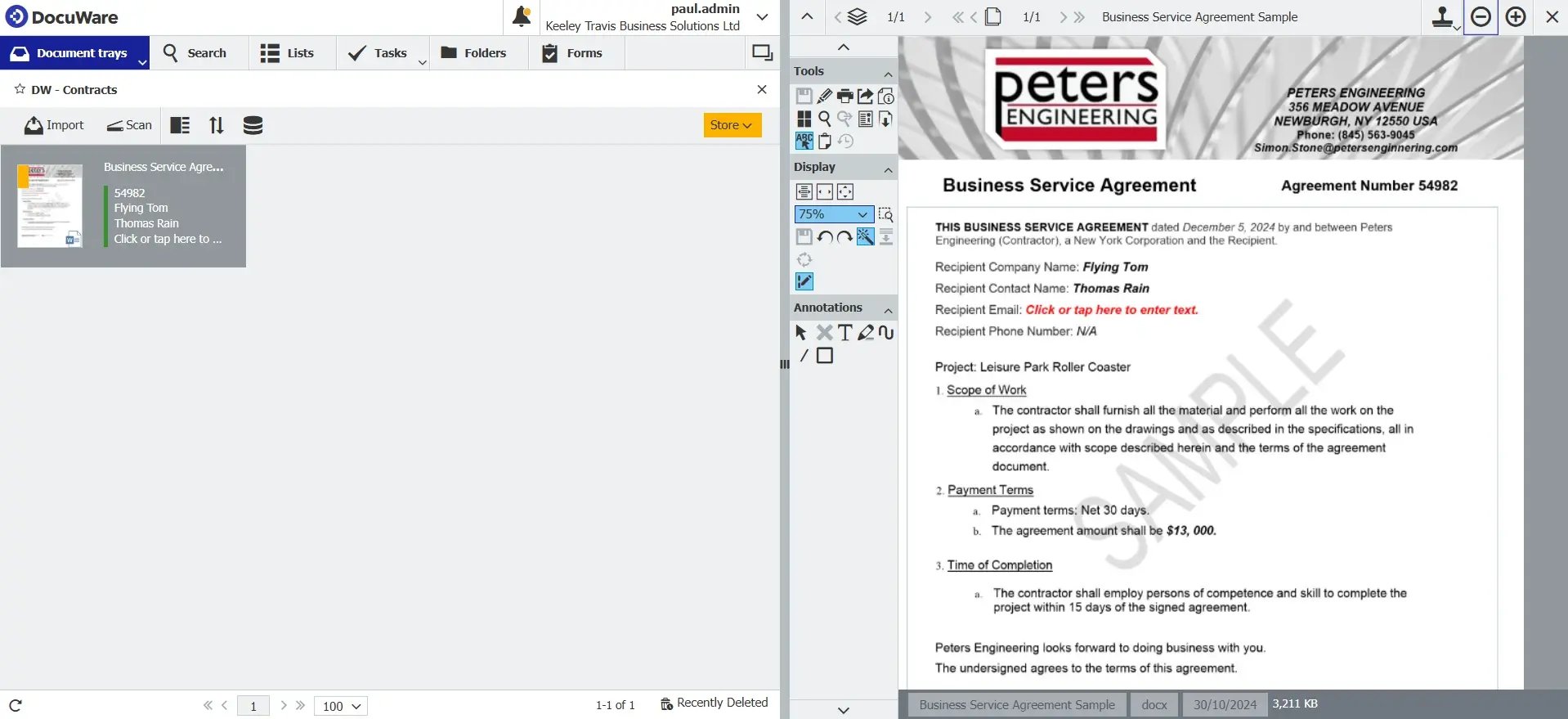Open the Store dropdown button
The width and height of the screenshot is (1568, 719).
pyautogui.click(x=732, y=125)
